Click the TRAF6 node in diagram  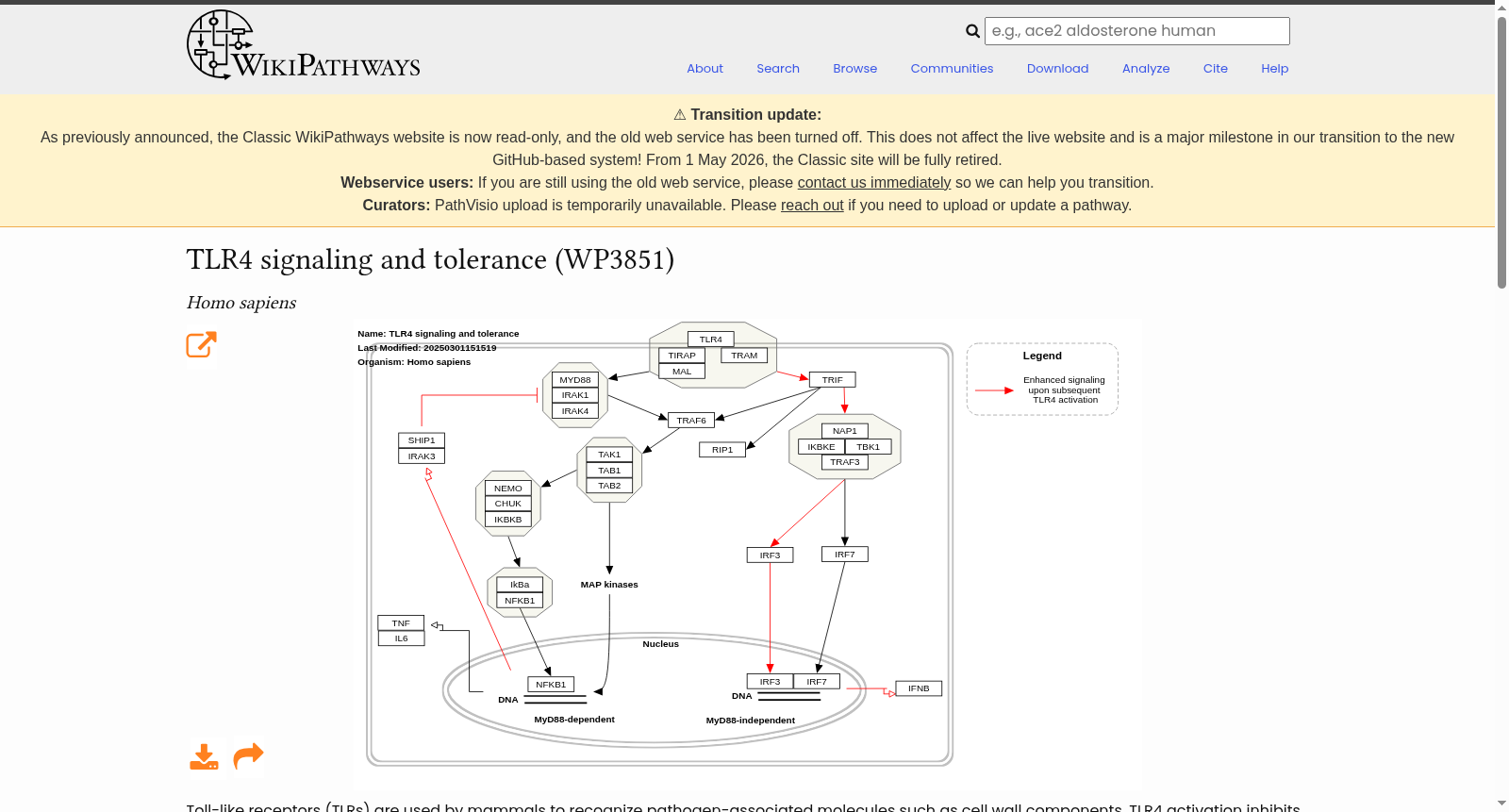coord(691,421)
